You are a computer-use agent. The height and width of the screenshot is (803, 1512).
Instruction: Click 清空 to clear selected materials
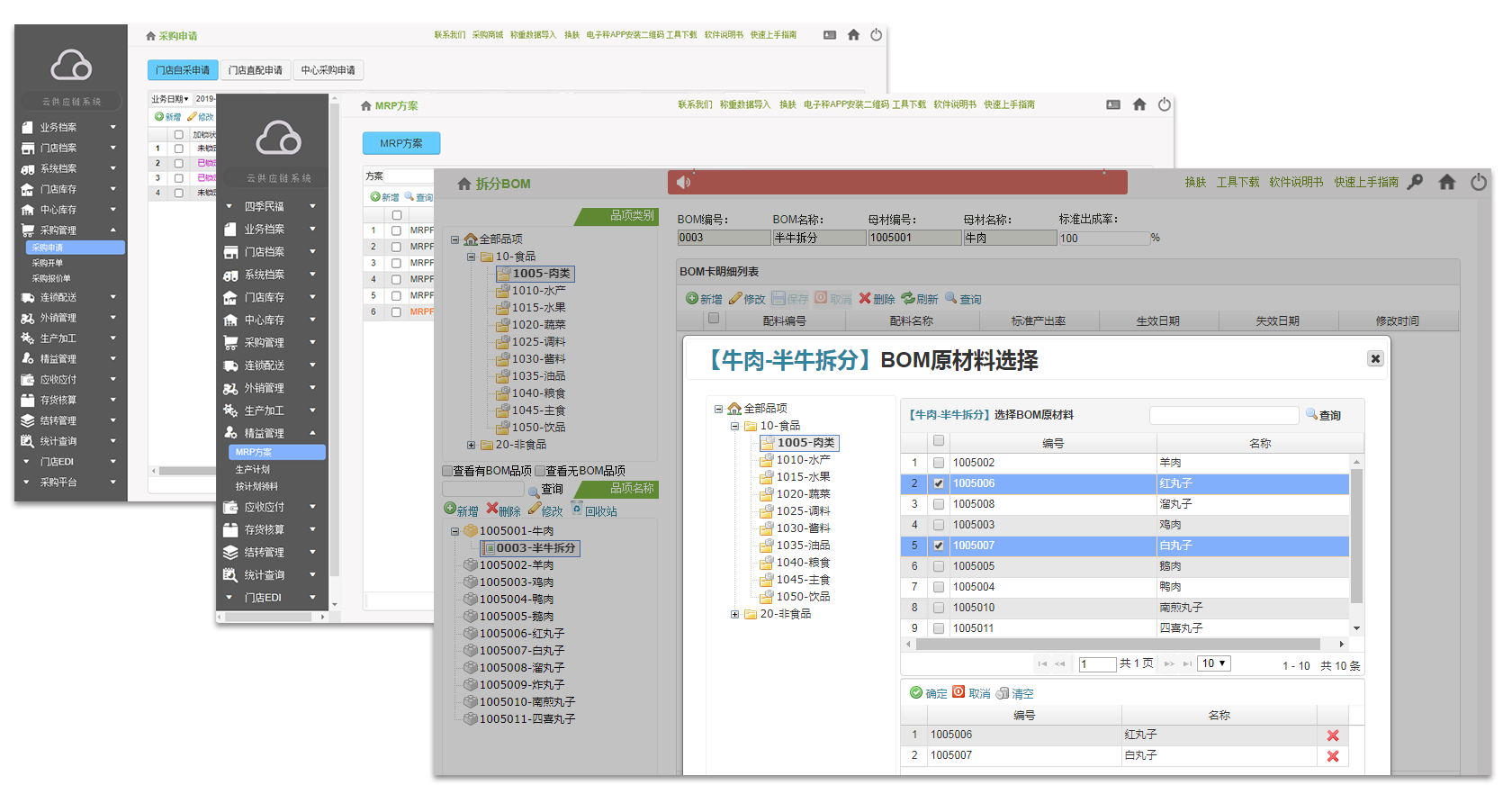(x=1015, y=693)
